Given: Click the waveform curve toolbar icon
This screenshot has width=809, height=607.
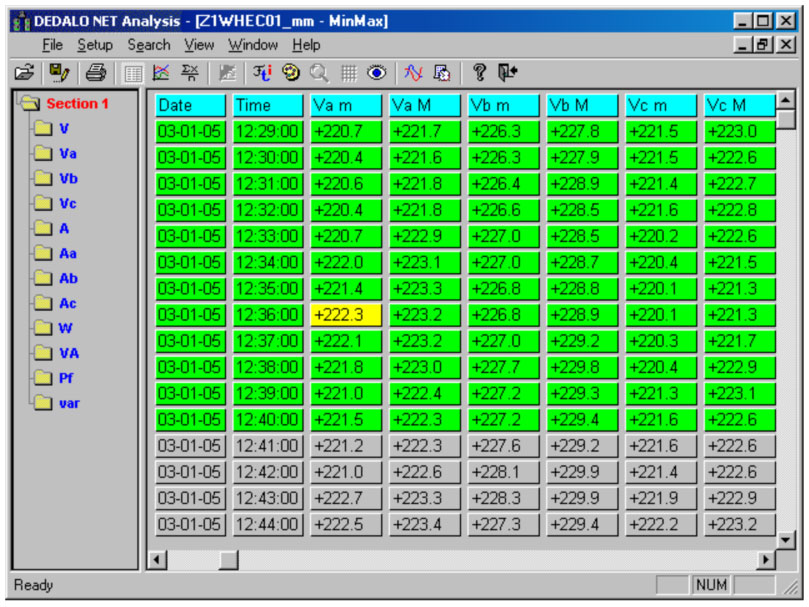Looking at the screenshot, I should [413, 73].
